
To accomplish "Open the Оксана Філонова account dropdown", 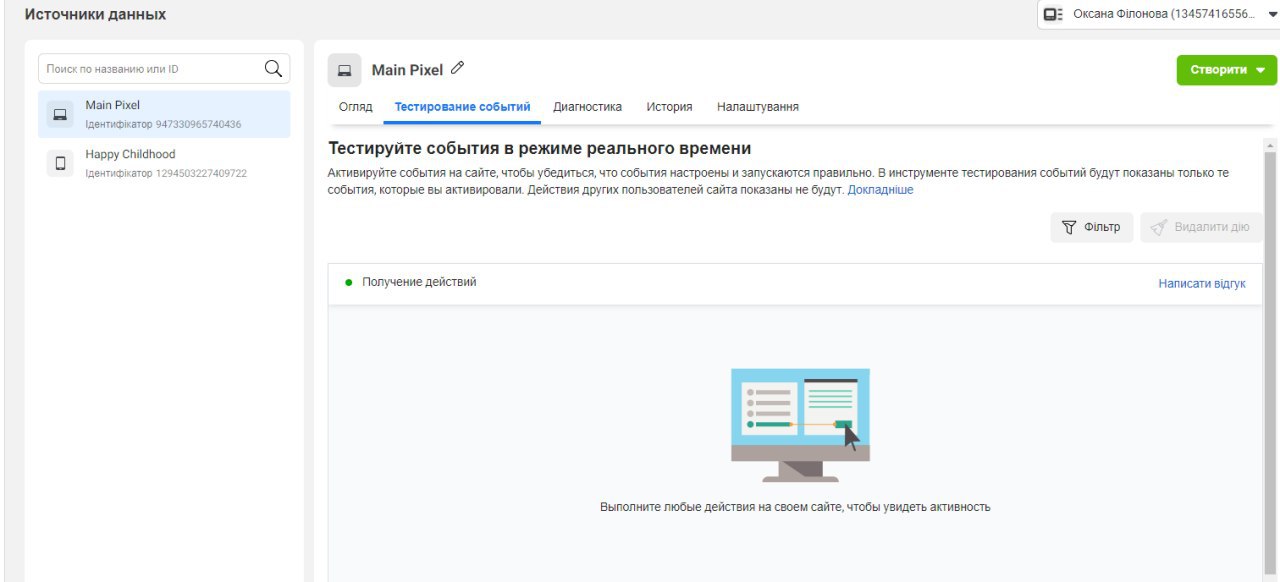I will [x=1158, y=14].
